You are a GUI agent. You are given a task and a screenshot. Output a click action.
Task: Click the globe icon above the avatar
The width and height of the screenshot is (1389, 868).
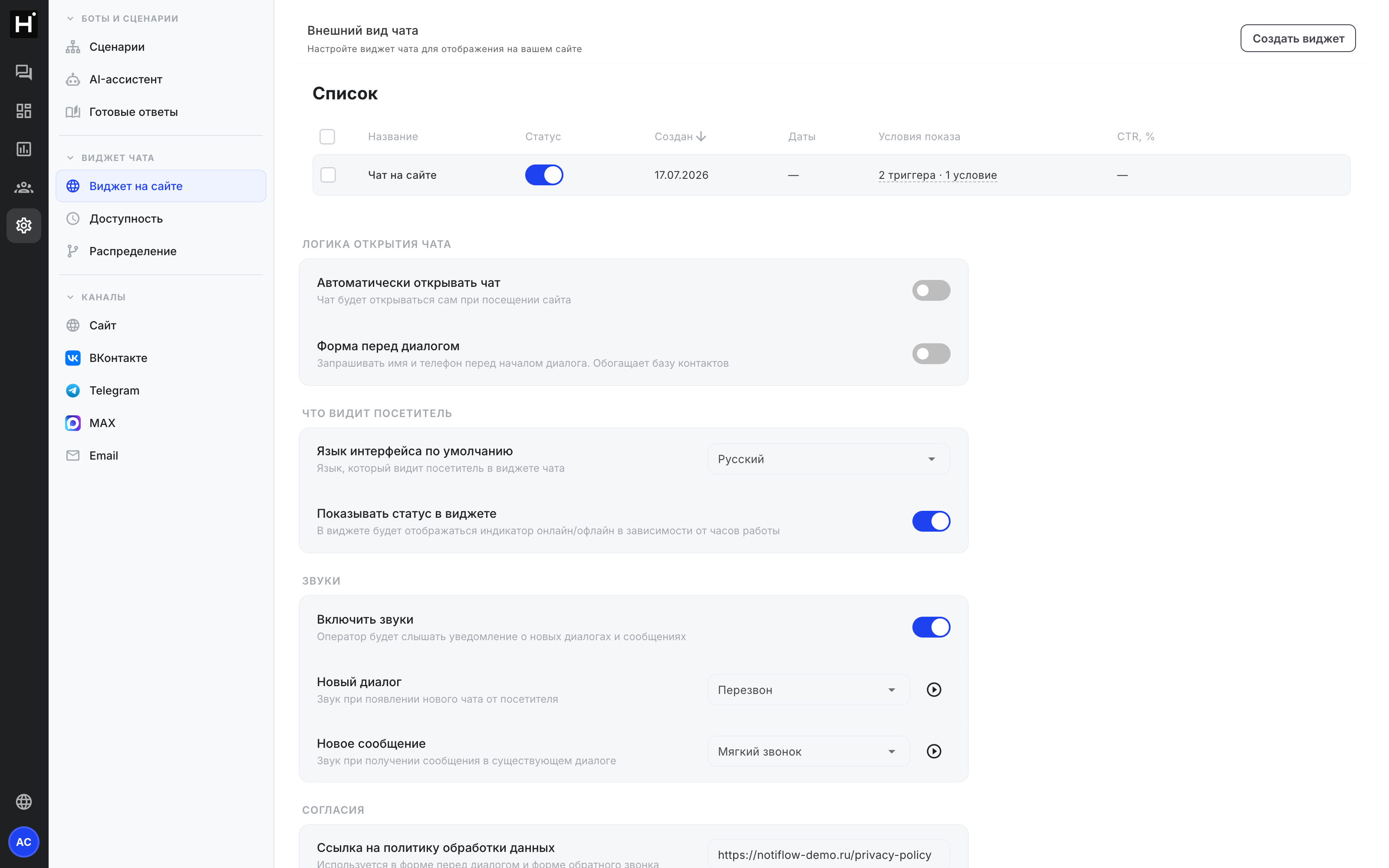tap(23, 802)
